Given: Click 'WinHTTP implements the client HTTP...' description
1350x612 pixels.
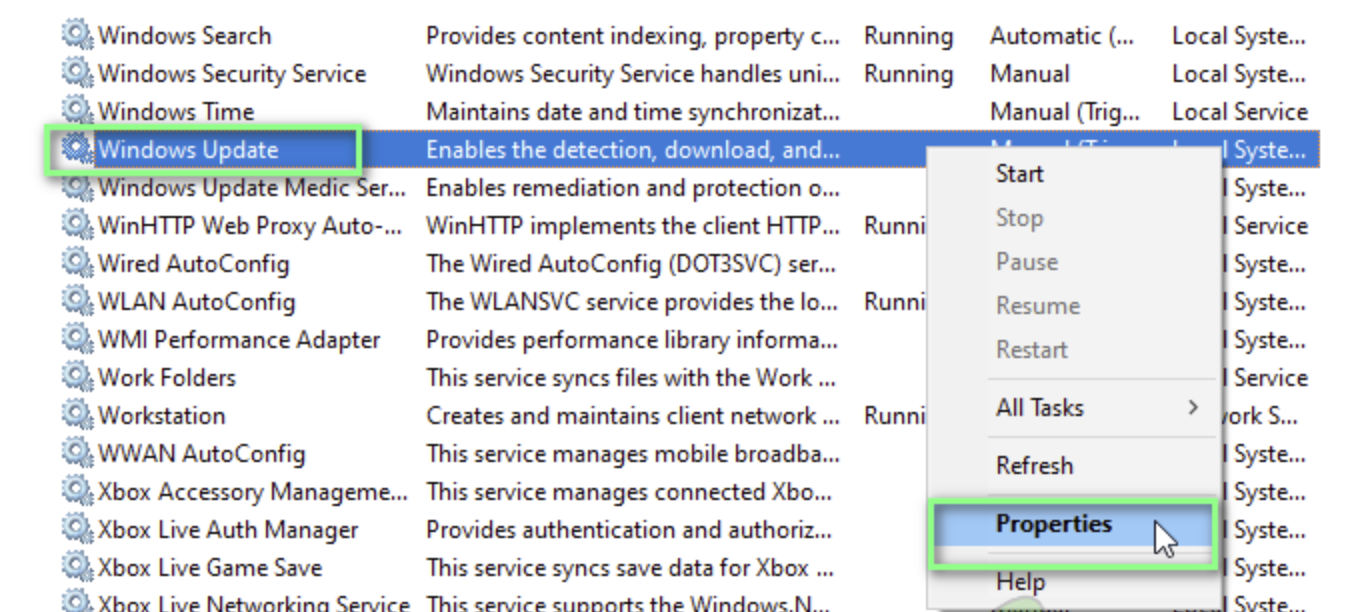Looking at the screenshot, I should coord(633,226).
